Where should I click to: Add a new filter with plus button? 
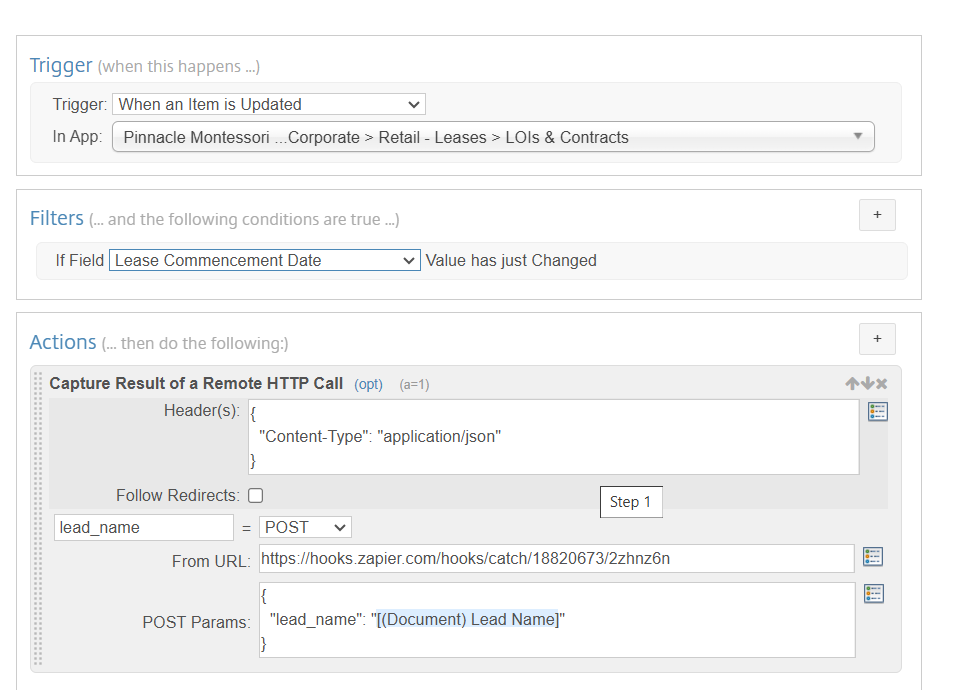(877, 215)
